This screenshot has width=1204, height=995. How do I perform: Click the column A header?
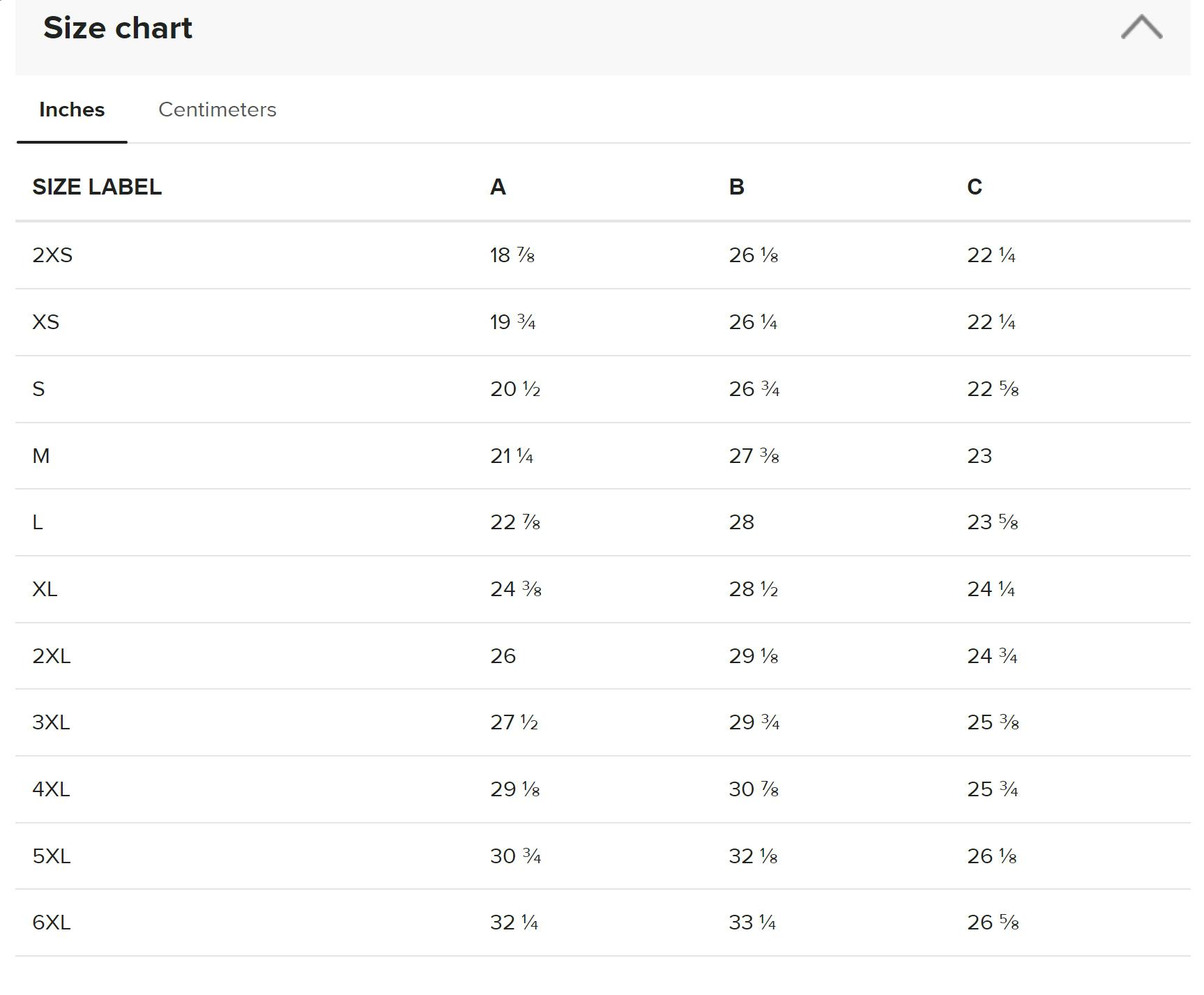click(x=498, y=187)
